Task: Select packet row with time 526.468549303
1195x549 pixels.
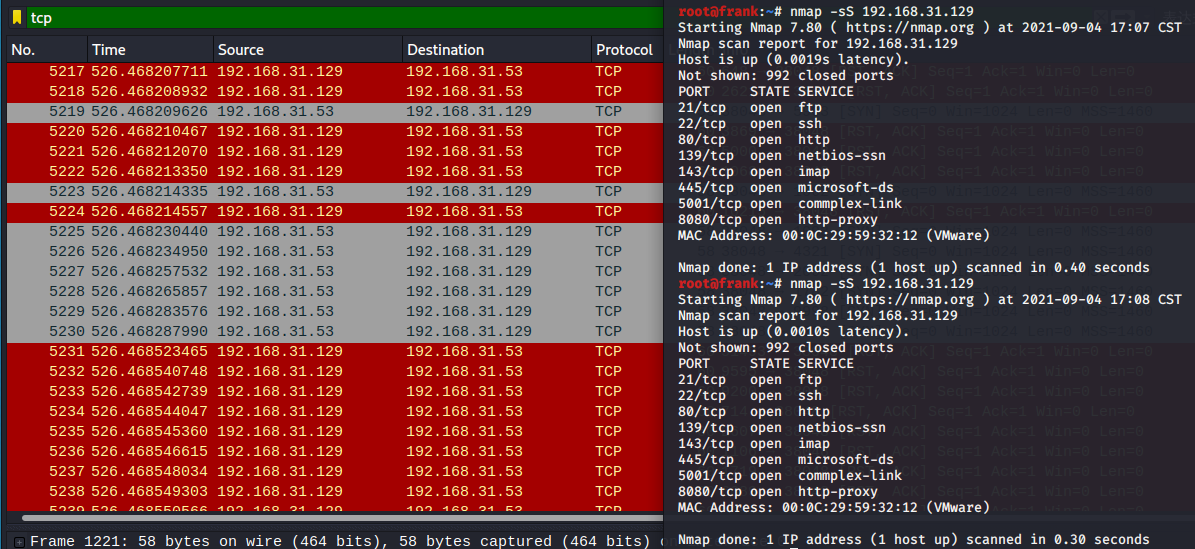Action: tap(335, 492)
